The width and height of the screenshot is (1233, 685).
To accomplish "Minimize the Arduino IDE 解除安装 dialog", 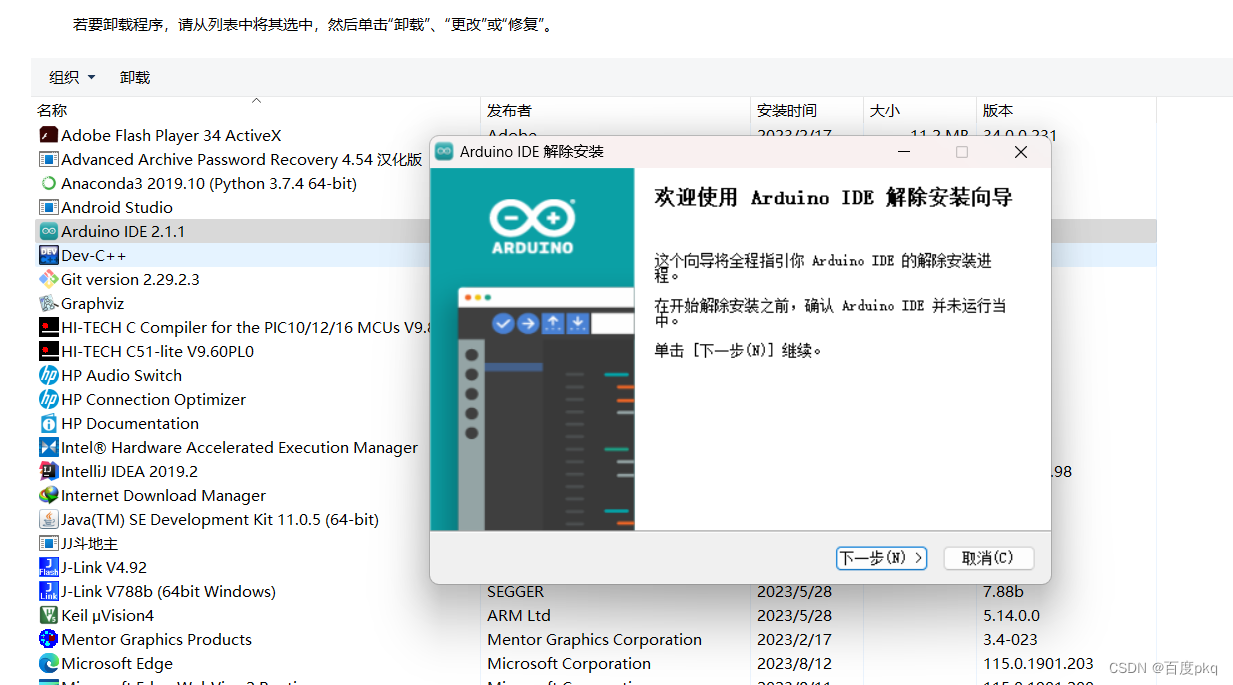I will tap(903, 152).
